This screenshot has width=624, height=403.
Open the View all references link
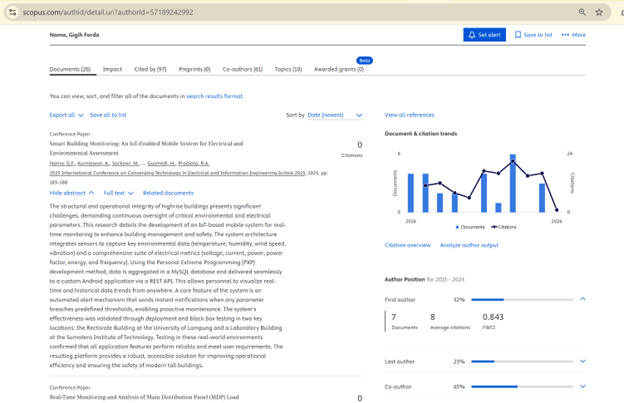[409, 115]
